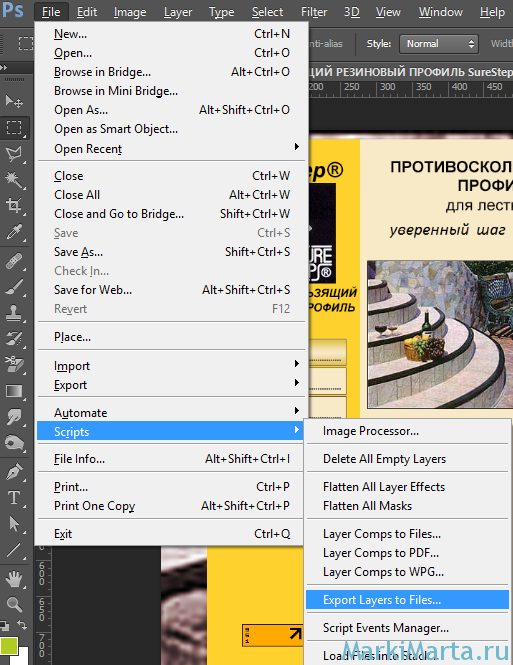Select the Magic Wand tool
Screen dimensions: 513x665
[x=14, y=179]
